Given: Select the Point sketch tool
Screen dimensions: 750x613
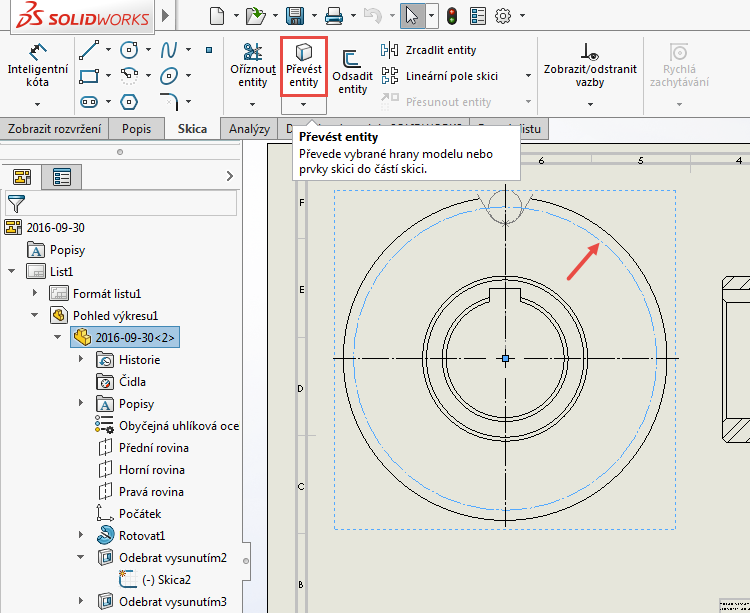Looking at the screenshot, I should point(209,50).
